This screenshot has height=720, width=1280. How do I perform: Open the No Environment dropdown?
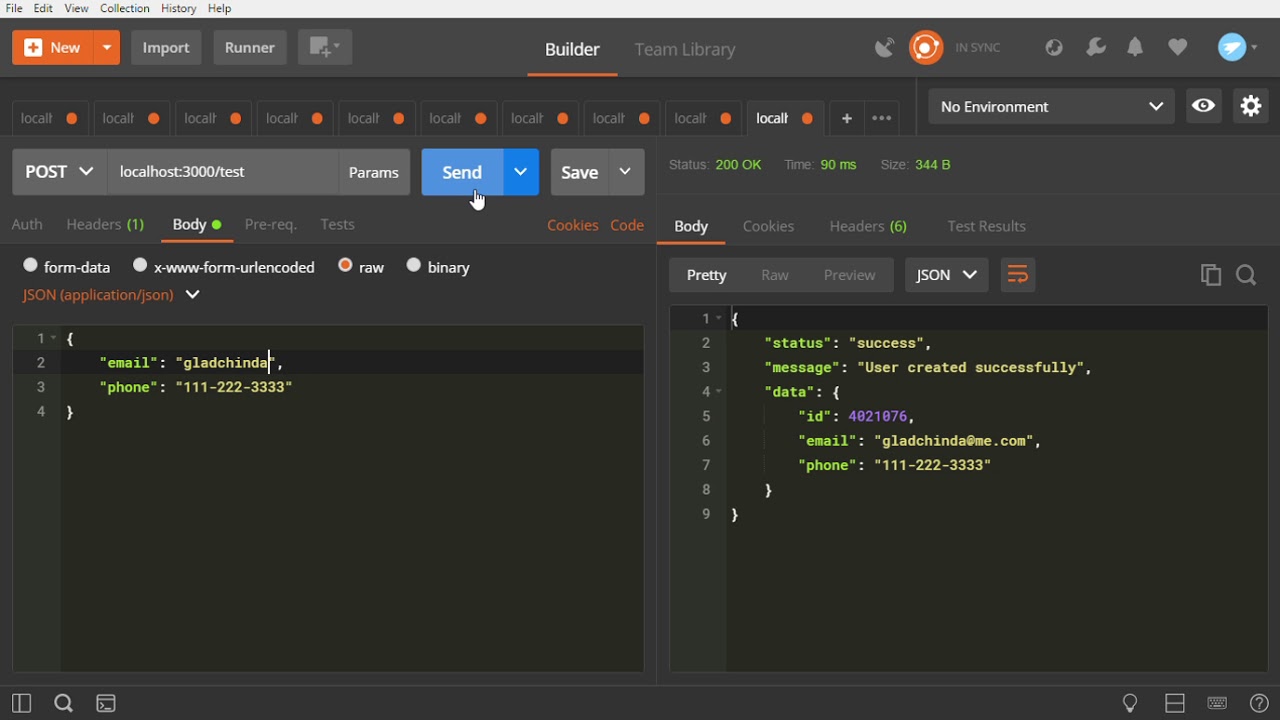click(1051, 106)
